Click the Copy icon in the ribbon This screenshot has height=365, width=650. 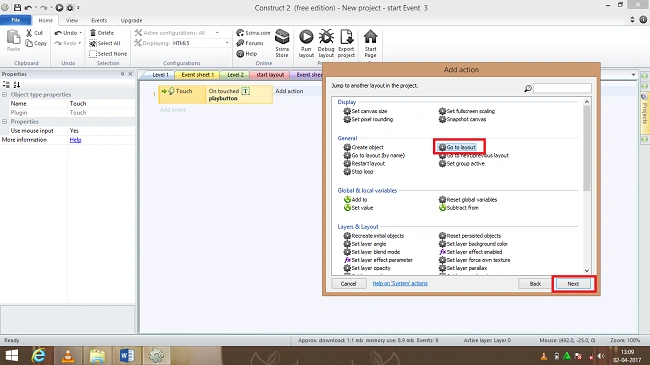coord(29,43)
